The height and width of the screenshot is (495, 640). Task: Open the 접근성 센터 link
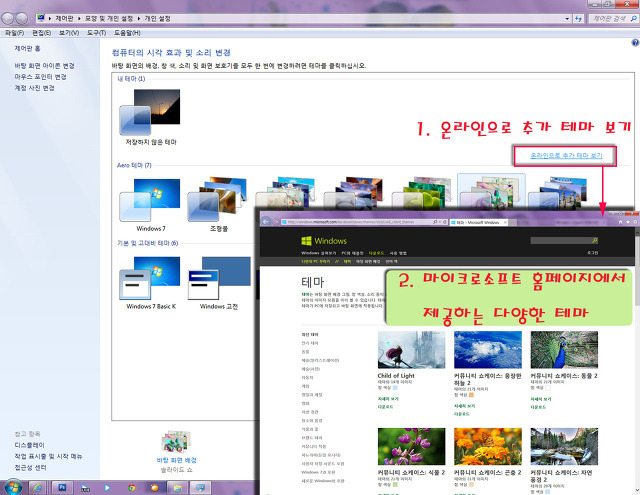pyautogui.click(x=30, y=468)
